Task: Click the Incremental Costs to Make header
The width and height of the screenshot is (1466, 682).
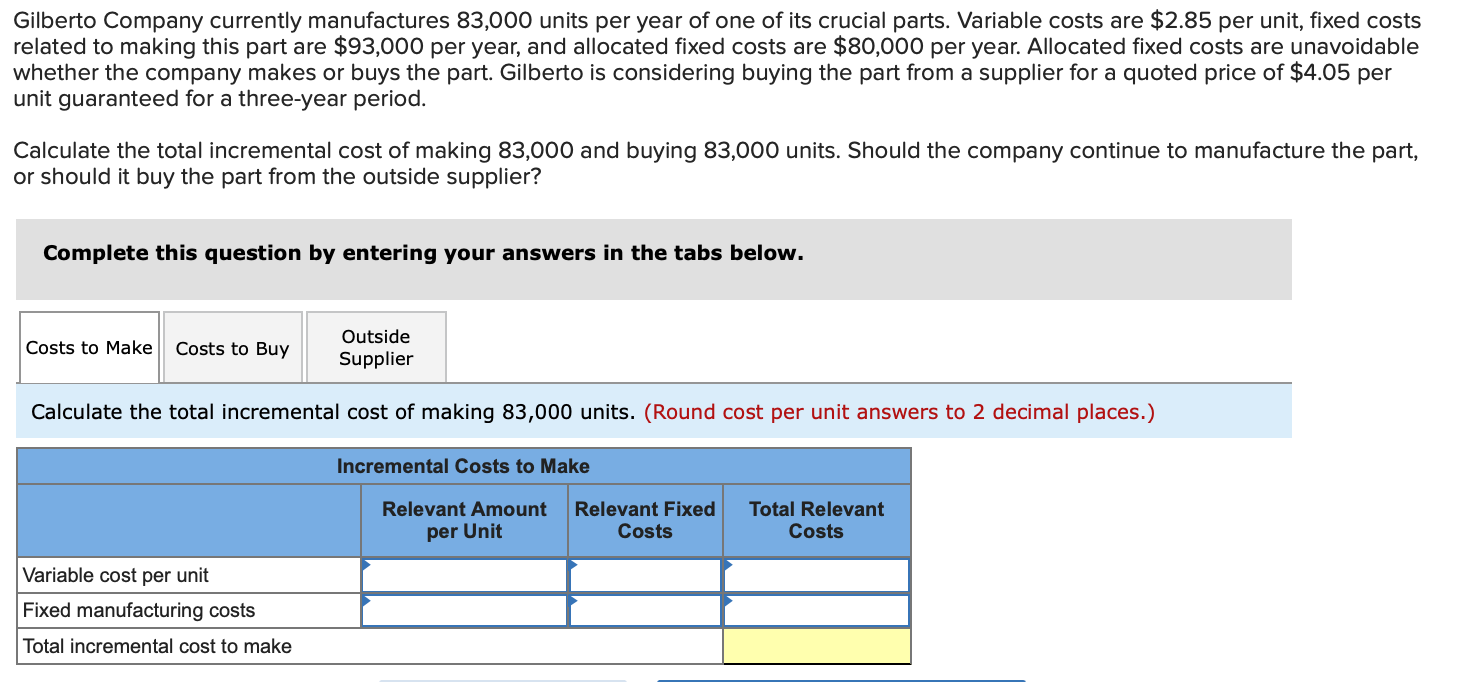Action: [463, 466]
